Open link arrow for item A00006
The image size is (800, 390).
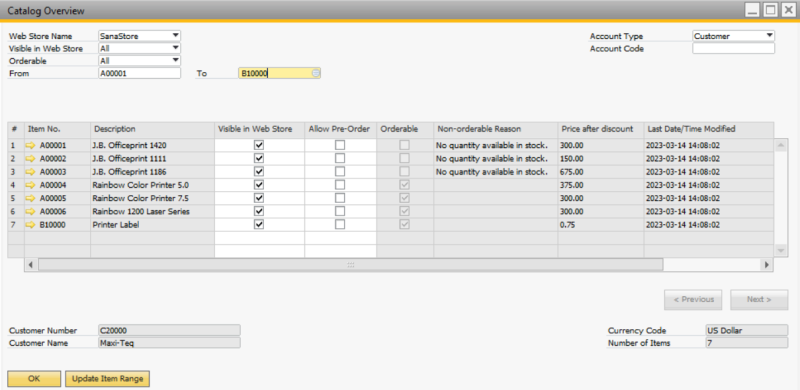[31, 211]
